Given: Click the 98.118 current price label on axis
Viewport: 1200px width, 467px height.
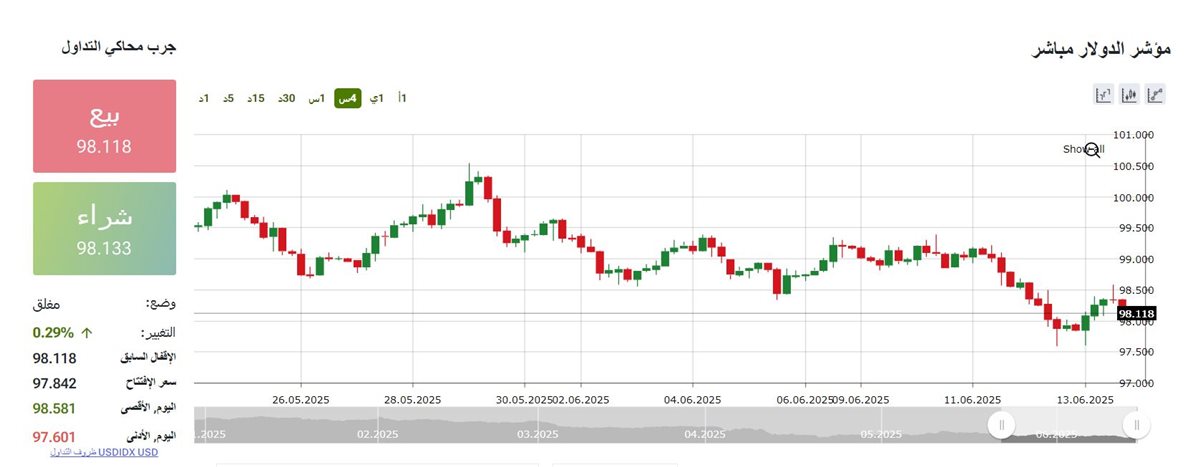Looking at the screenshot, I should pos(1136,314).
